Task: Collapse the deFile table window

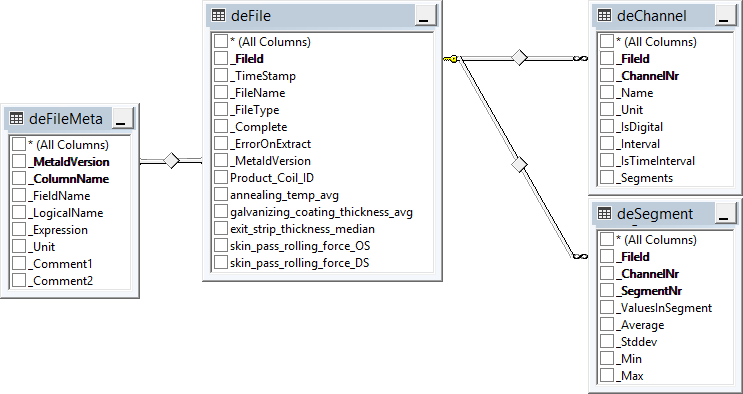Action: [426, 16]
